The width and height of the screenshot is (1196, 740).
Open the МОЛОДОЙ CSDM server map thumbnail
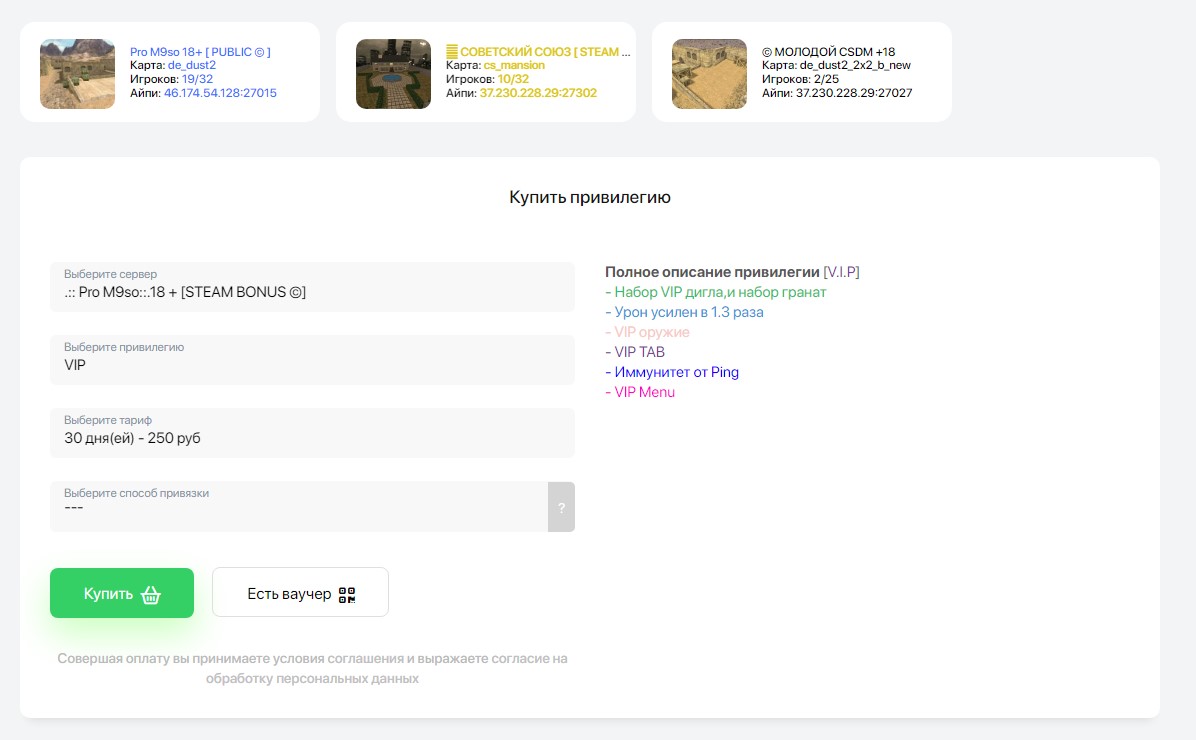tap(709, 73)
